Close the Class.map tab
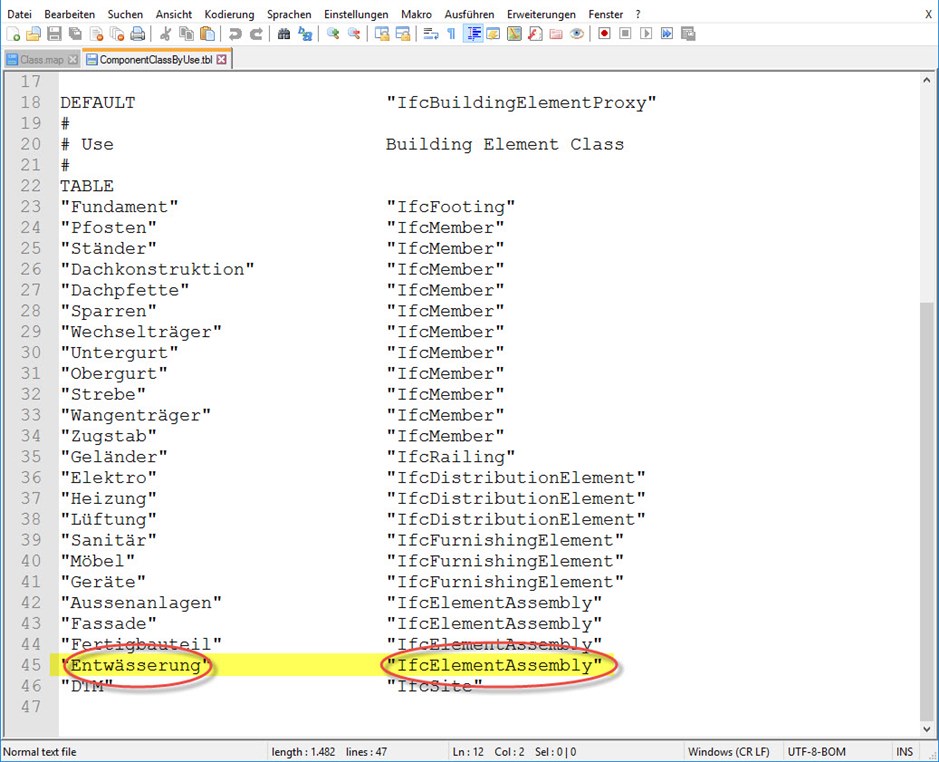Image resolution: width=939 pixels, height=762 pixels. [72, 59]
